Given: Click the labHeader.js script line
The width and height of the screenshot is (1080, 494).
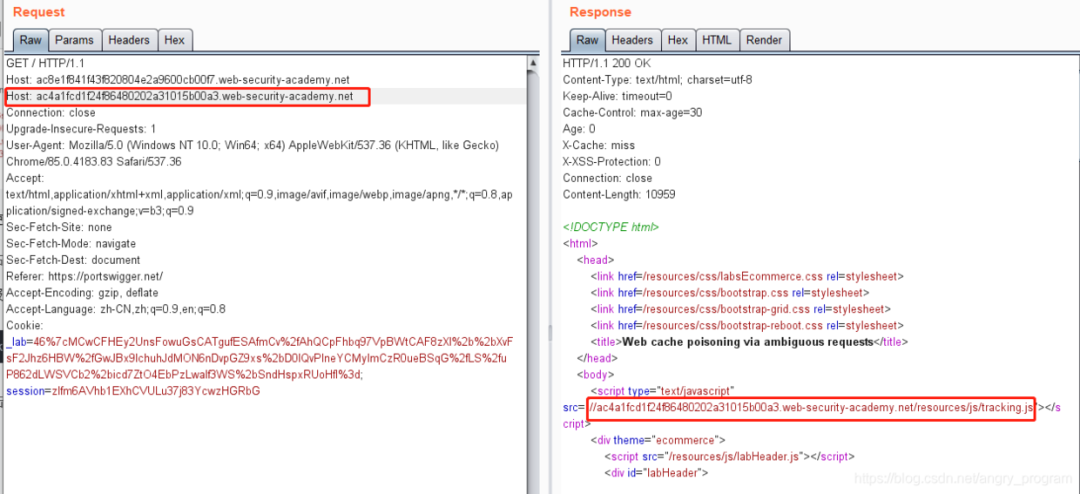Looking at the screenshot, I should (728, 456).
